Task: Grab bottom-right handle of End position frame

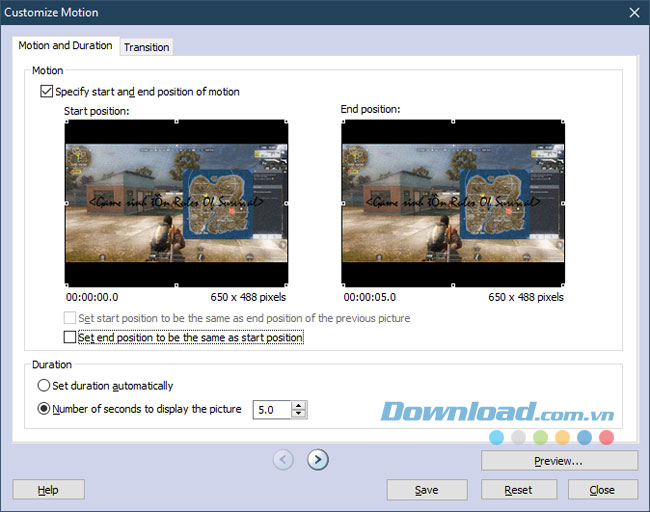Action: 563,285
